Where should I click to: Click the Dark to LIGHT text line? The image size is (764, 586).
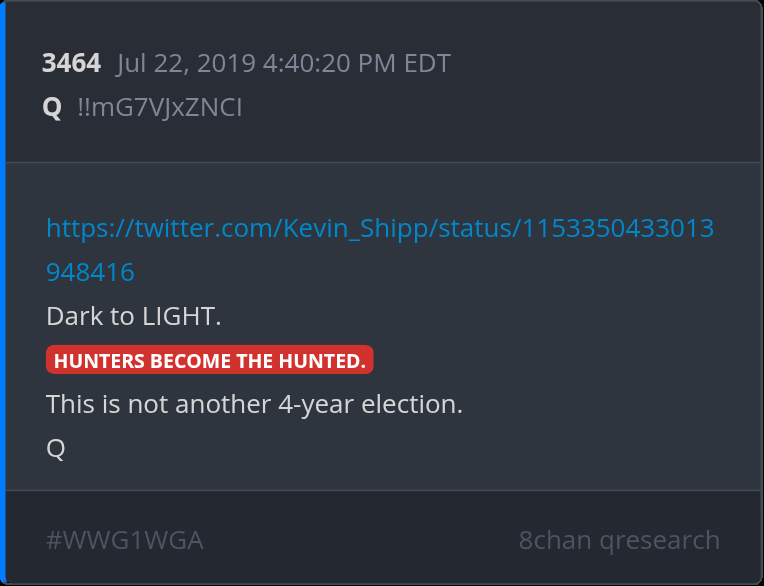pyautogui.click(x=133, y=317)
